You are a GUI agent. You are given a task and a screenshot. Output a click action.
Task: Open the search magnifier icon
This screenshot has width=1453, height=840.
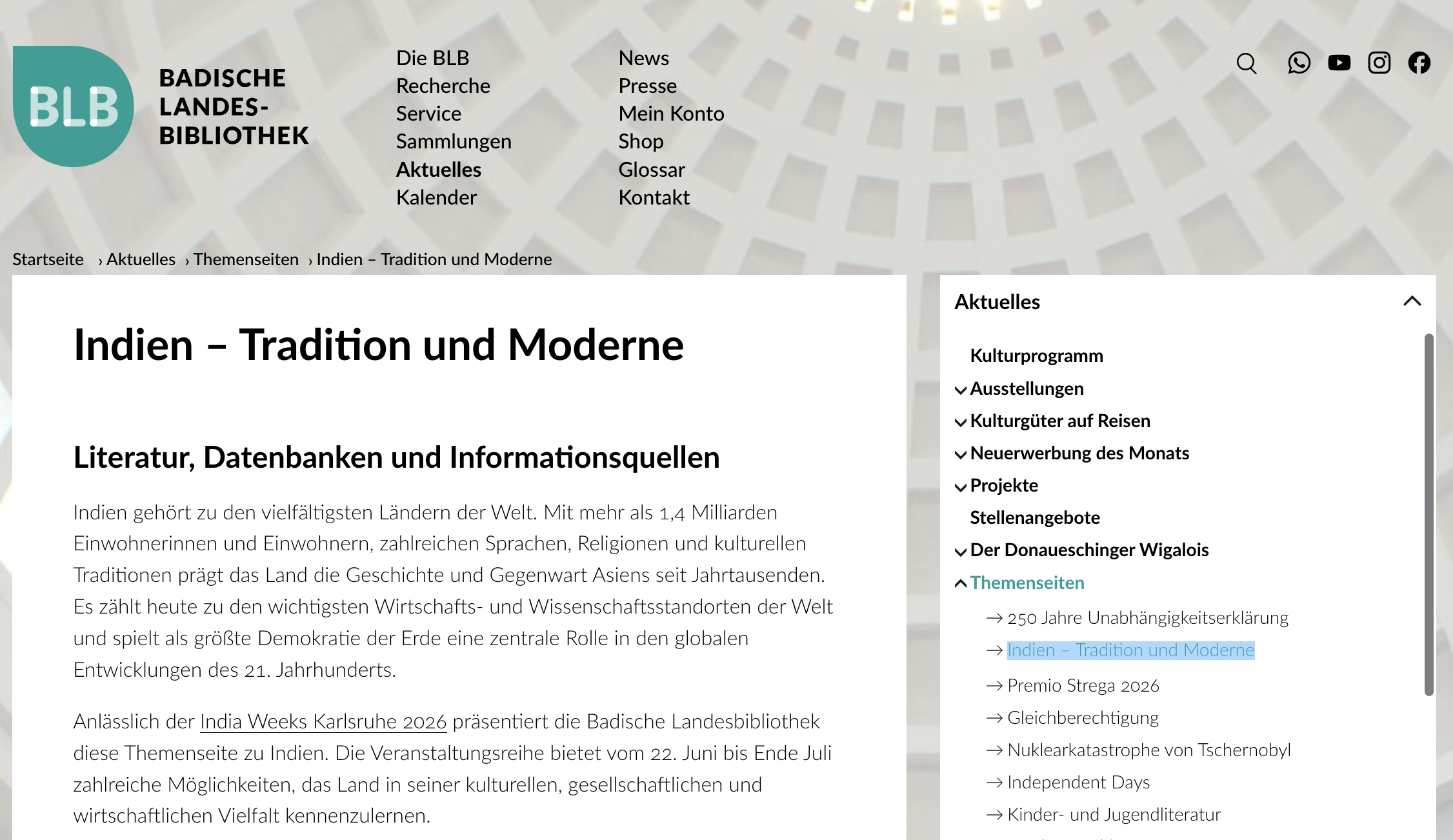click(1247, 63)
